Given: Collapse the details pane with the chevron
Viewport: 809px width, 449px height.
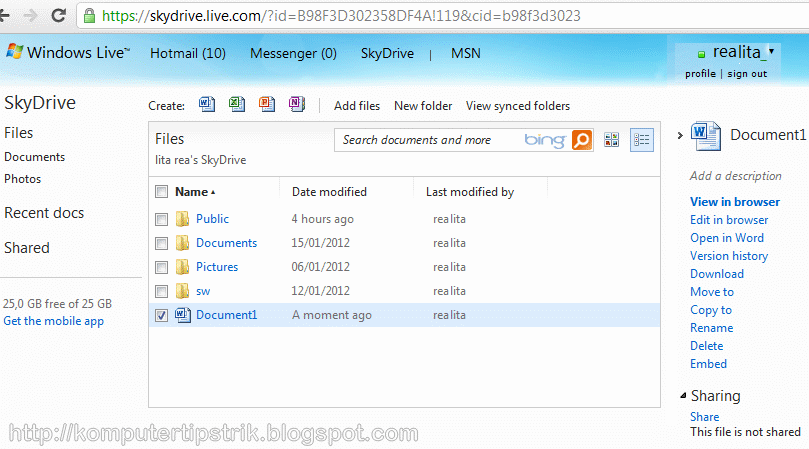Looking at the screenshot, I should click(680, 135).
